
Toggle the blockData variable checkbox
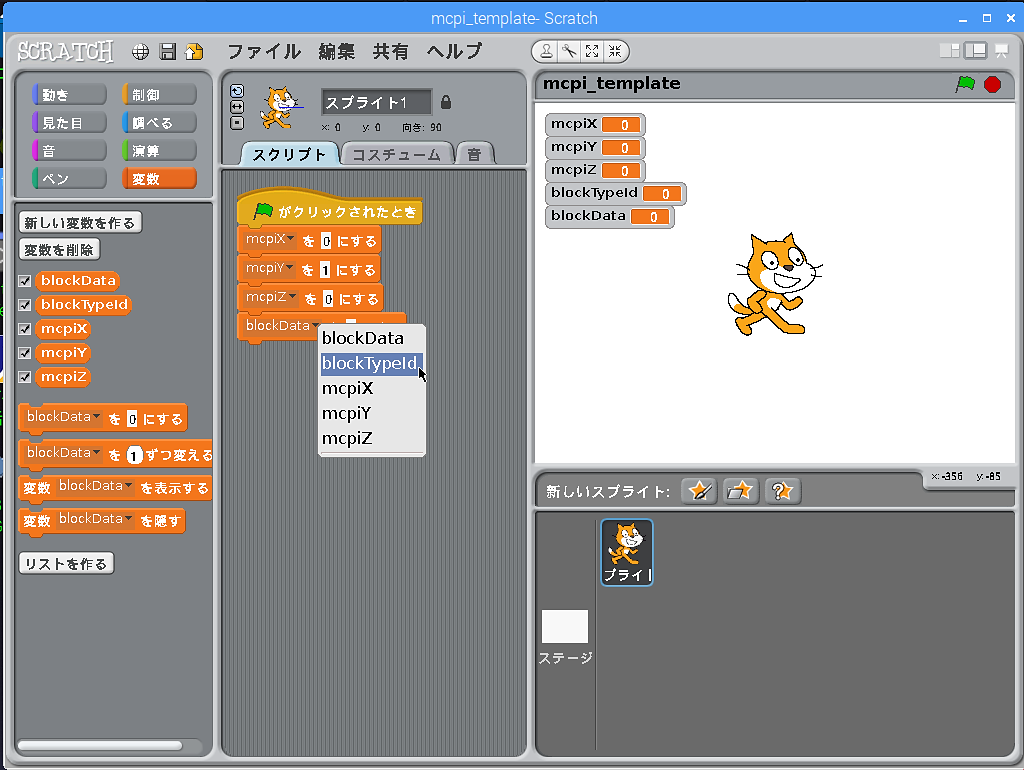(25, 281)
